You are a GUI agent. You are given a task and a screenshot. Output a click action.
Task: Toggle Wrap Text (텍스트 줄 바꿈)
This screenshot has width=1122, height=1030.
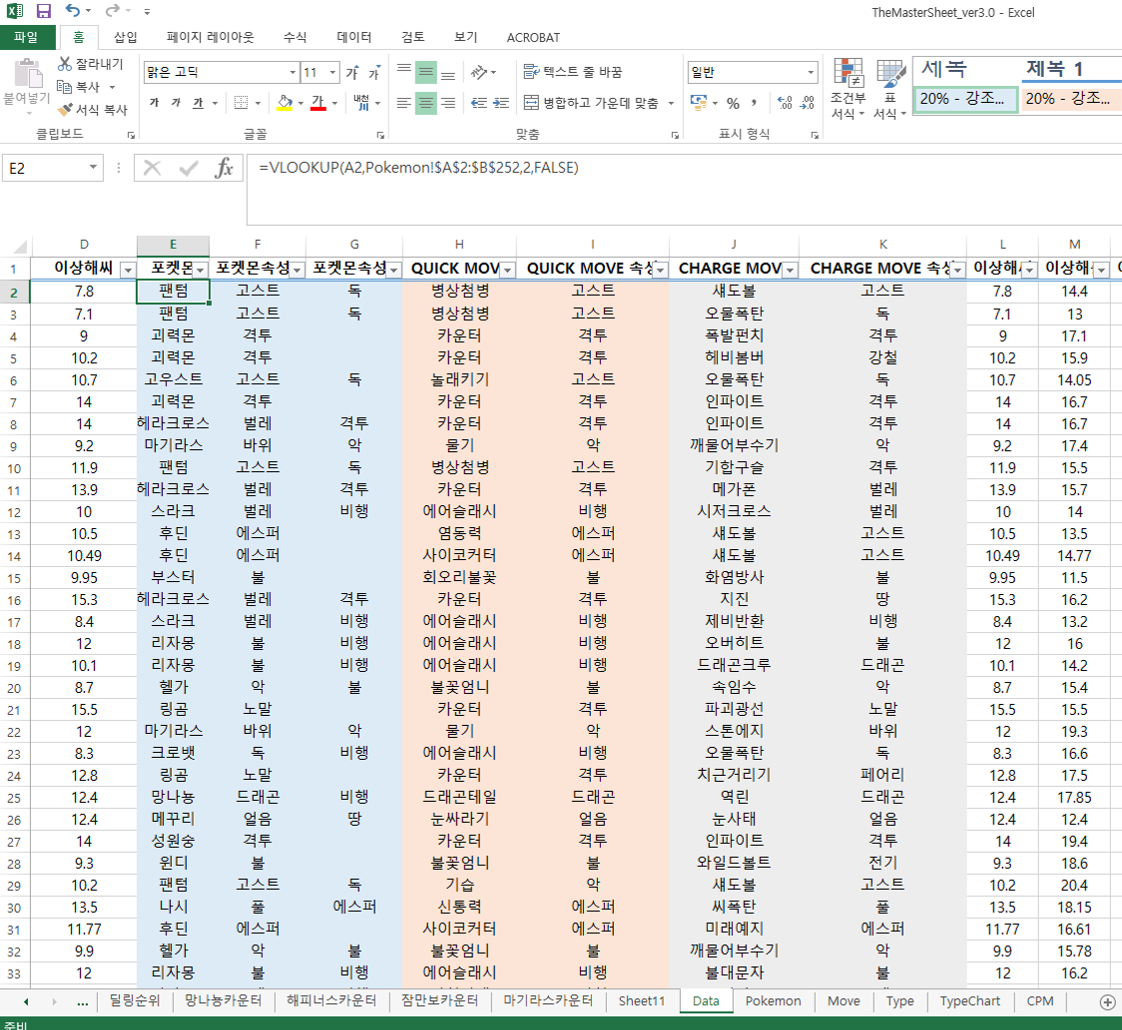573,72
